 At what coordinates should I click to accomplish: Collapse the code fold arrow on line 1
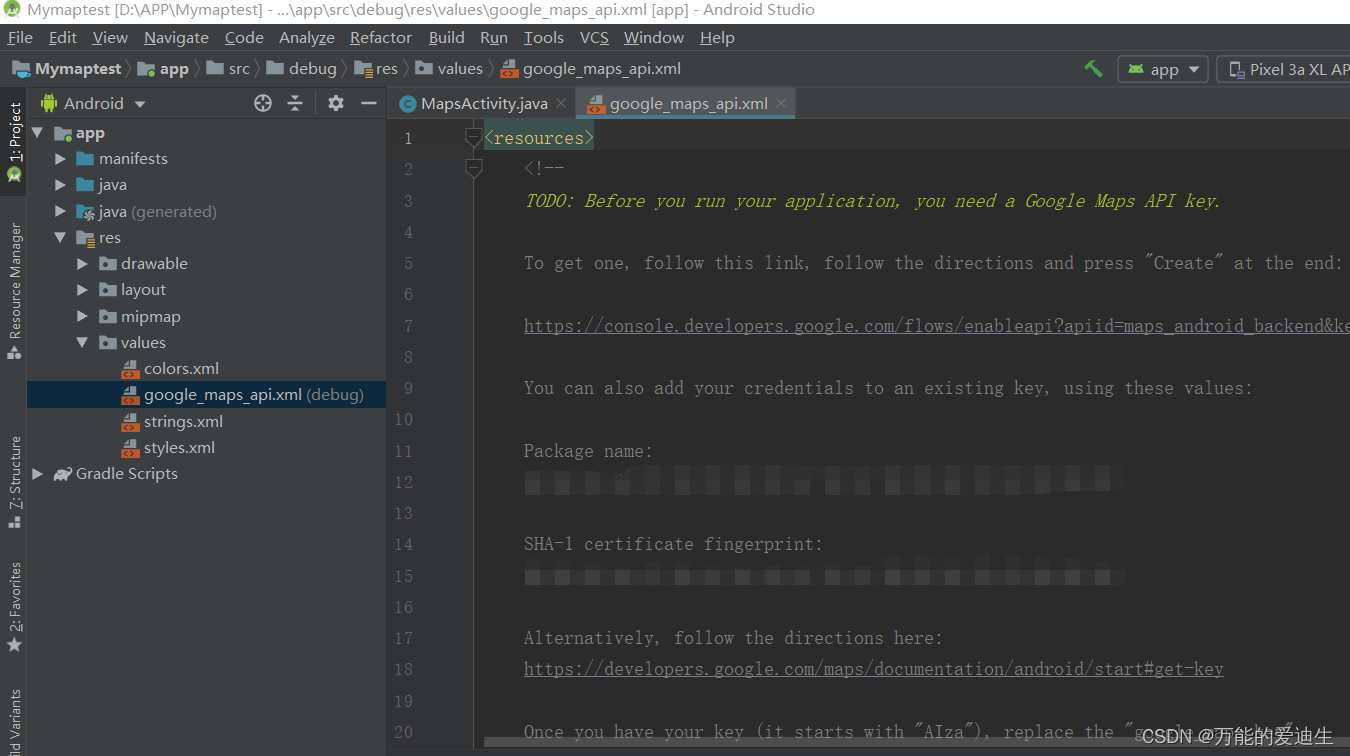(x=472, y=136)
